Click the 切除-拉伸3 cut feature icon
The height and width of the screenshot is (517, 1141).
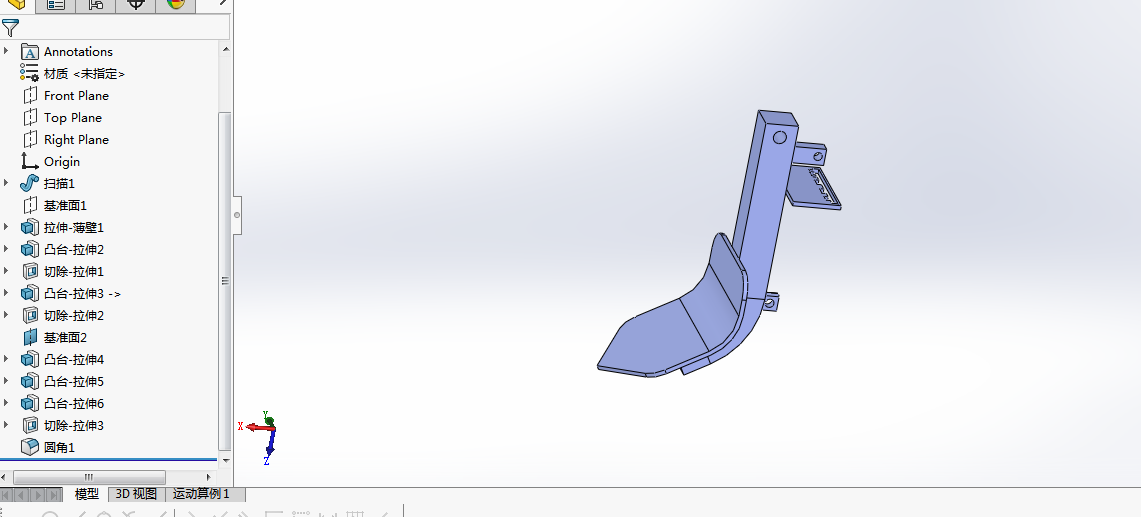click(x=29, y=425)
